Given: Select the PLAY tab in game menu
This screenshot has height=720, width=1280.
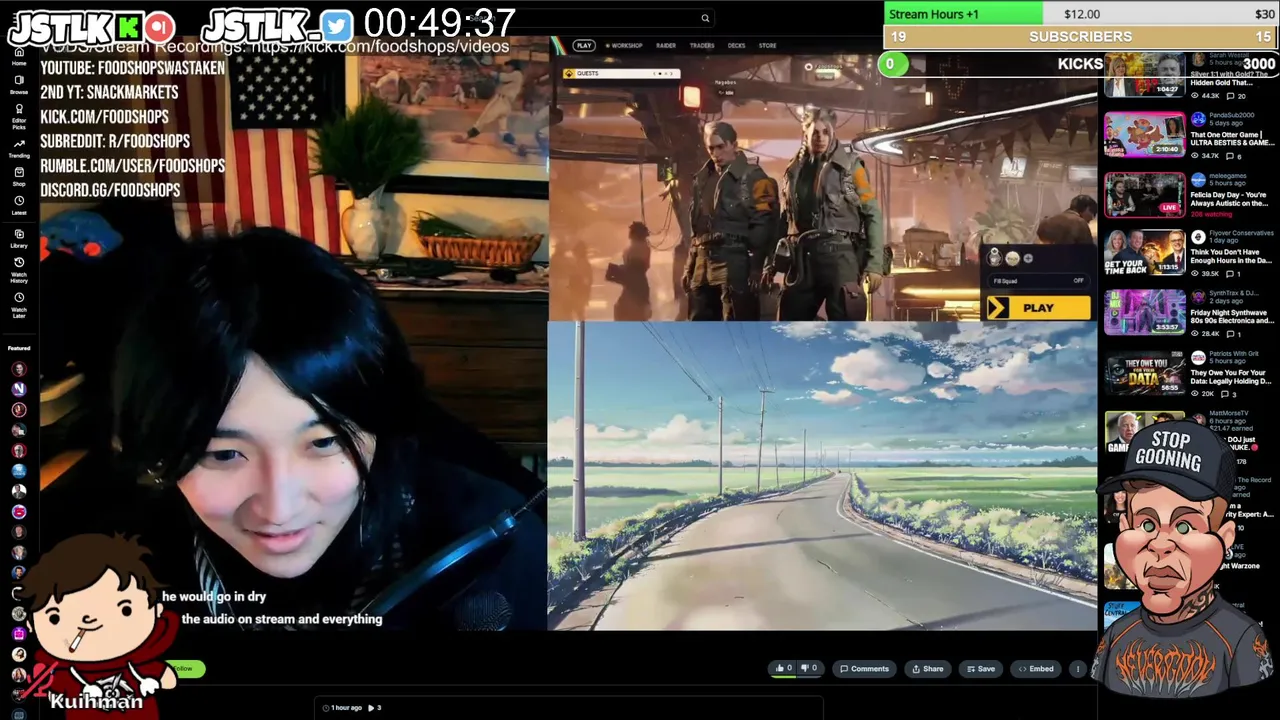Looking at the screenshot, I should pos(584,45).
